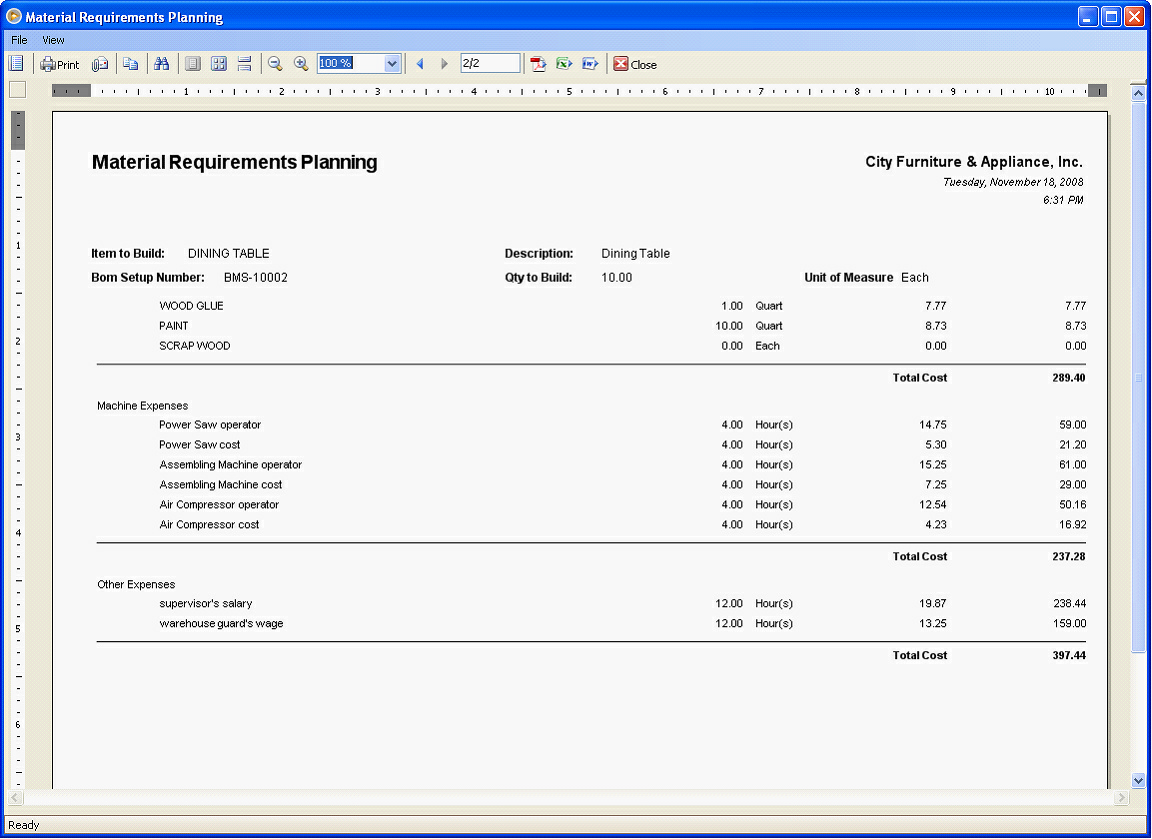Go to previous page arrow

coord(420,64)
